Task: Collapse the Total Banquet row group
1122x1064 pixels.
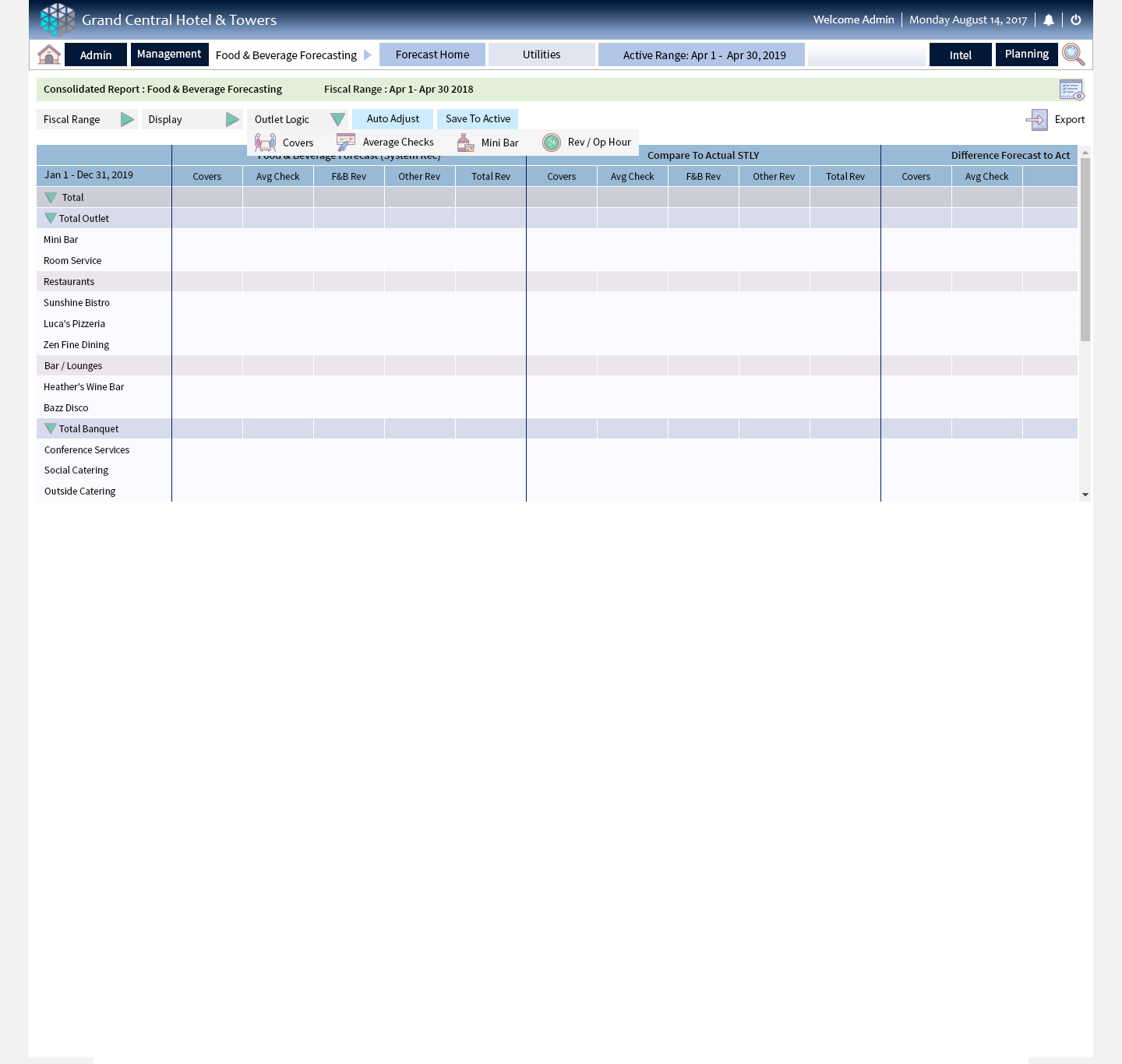Action: point(51,428)
